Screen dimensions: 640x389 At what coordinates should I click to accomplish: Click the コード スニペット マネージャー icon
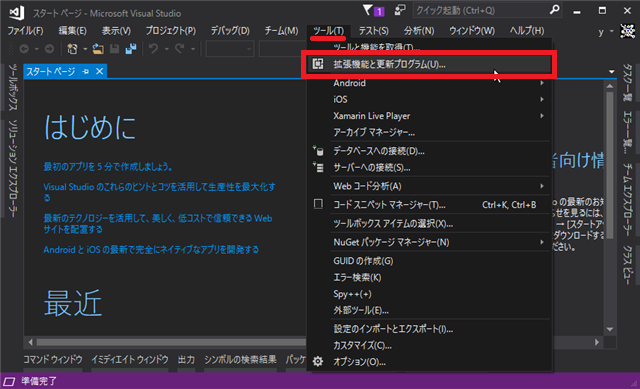pos(318,204)
